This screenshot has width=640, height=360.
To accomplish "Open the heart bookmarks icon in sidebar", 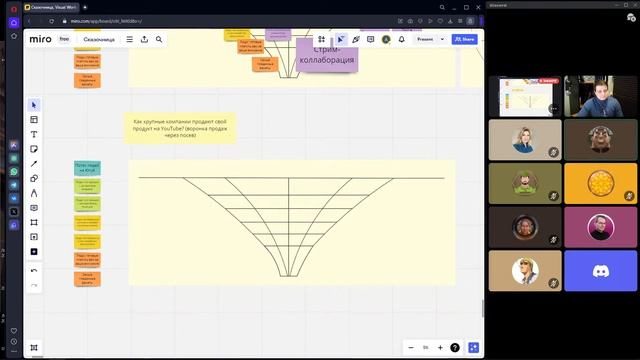I will pos(14,331).
